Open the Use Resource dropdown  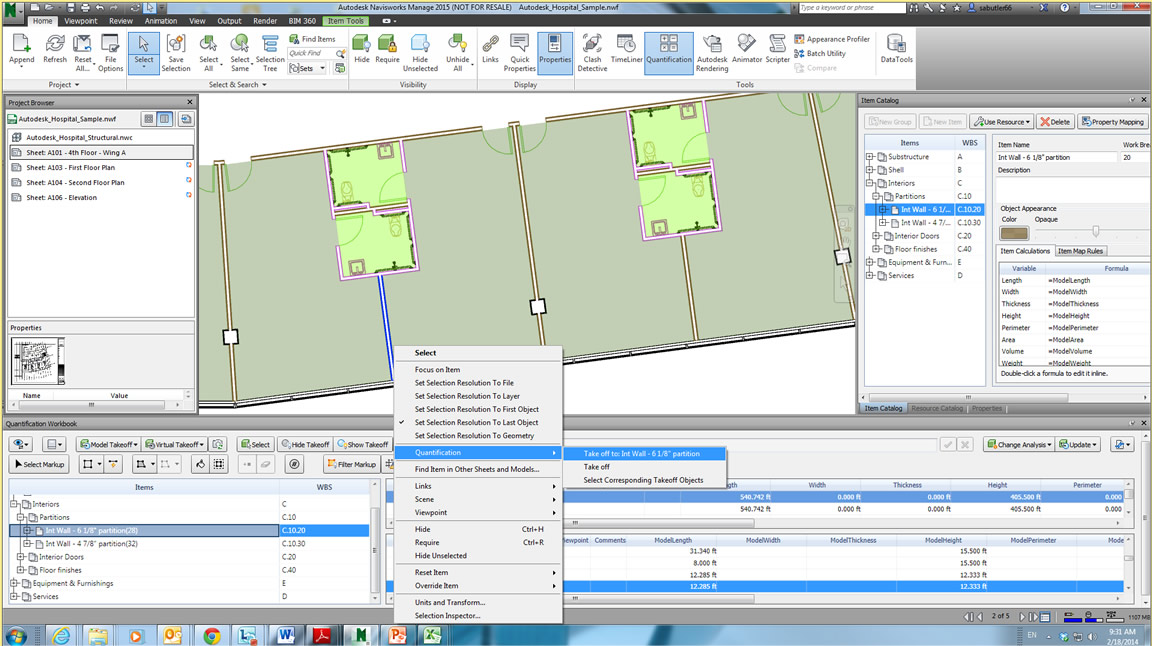pyautogui.click(x=1001, y=122)
